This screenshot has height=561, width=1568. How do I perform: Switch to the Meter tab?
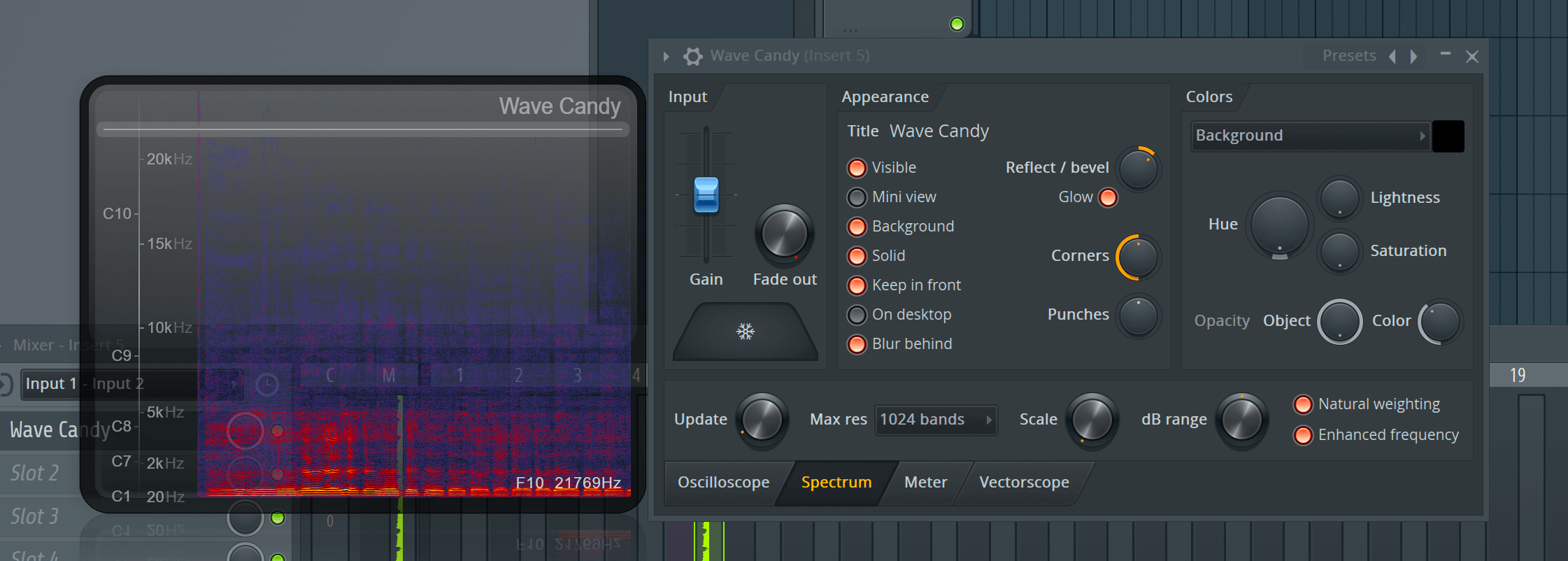pos(925,483)
